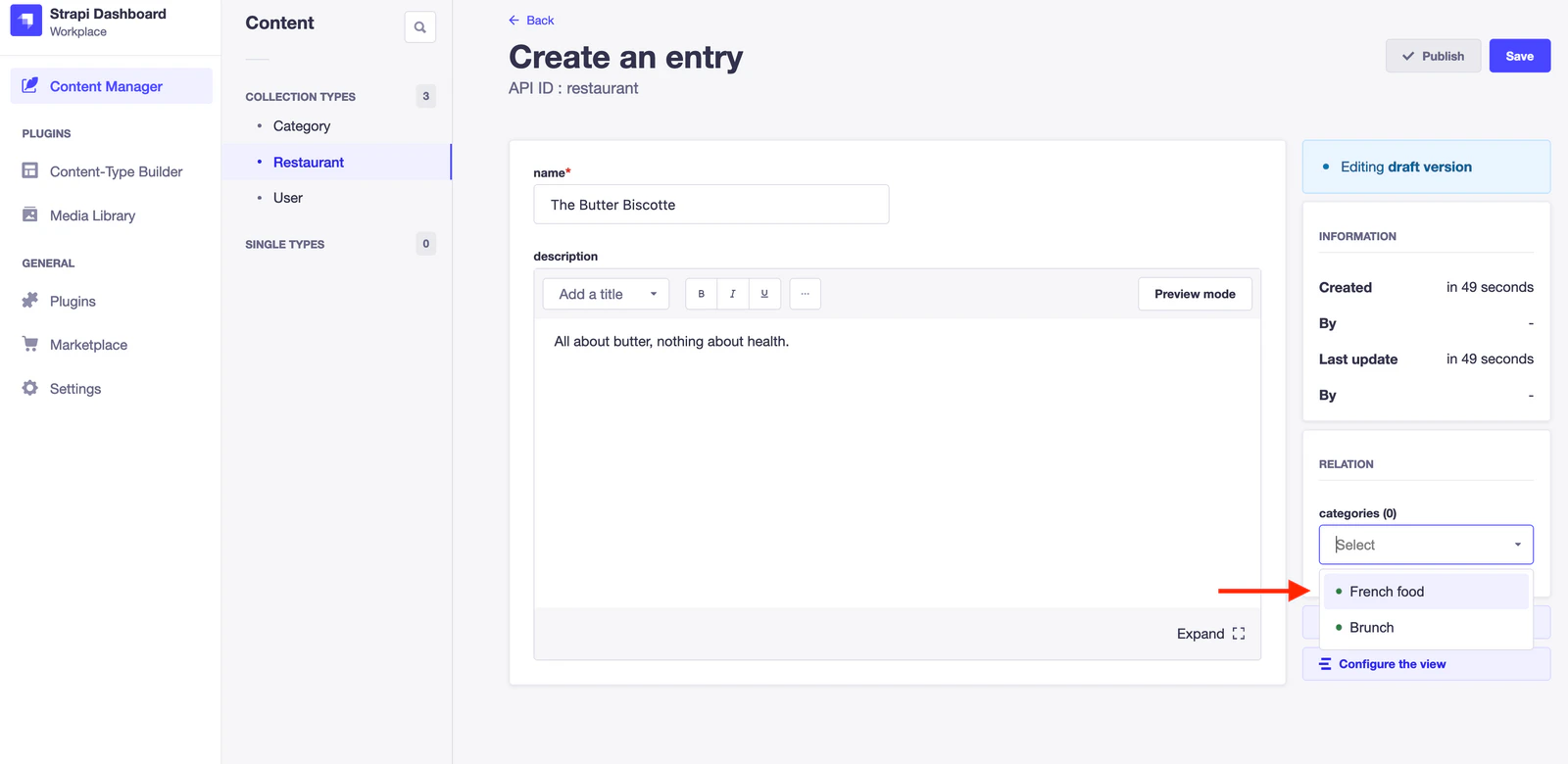The width and height of the screenshot is (1568, 764).
Task: Click the Single Types count badge
Action: [425, 244]
